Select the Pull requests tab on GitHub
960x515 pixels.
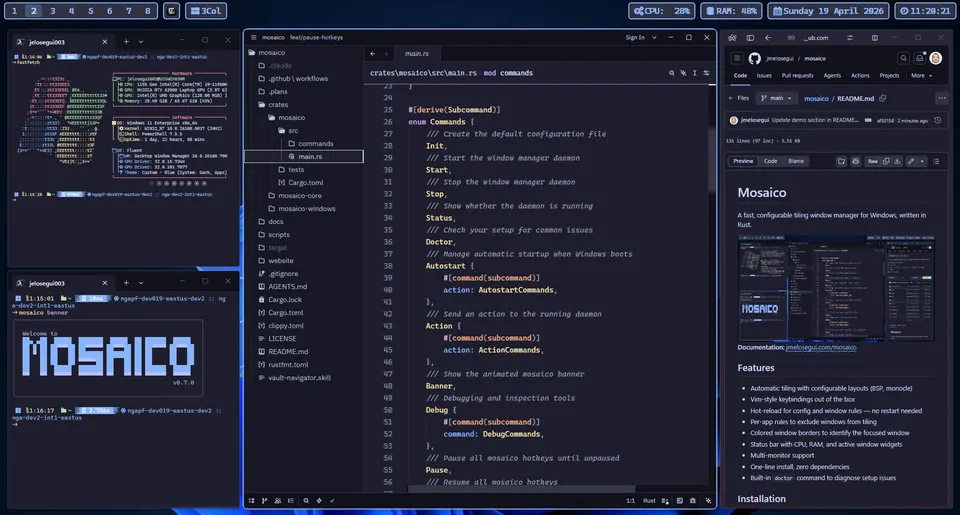pos(797,75)
